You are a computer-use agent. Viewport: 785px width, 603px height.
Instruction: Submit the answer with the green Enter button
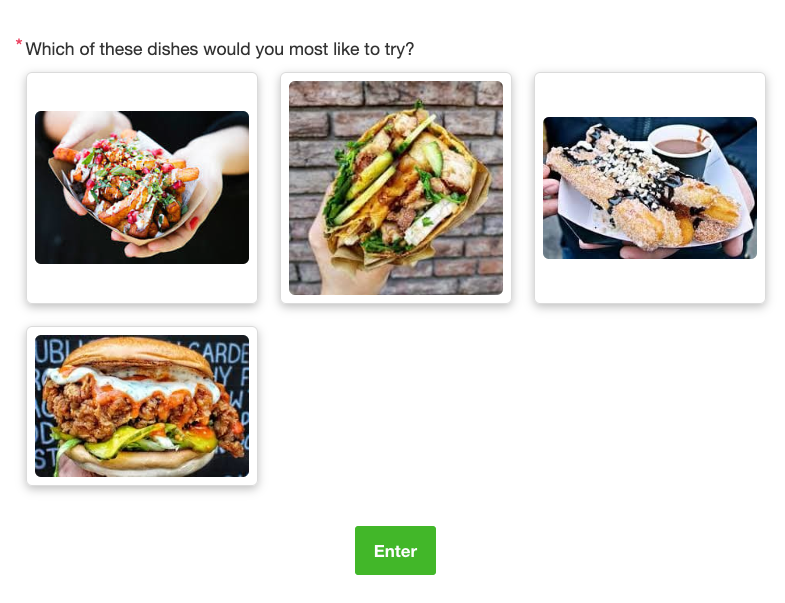[396, 550]
